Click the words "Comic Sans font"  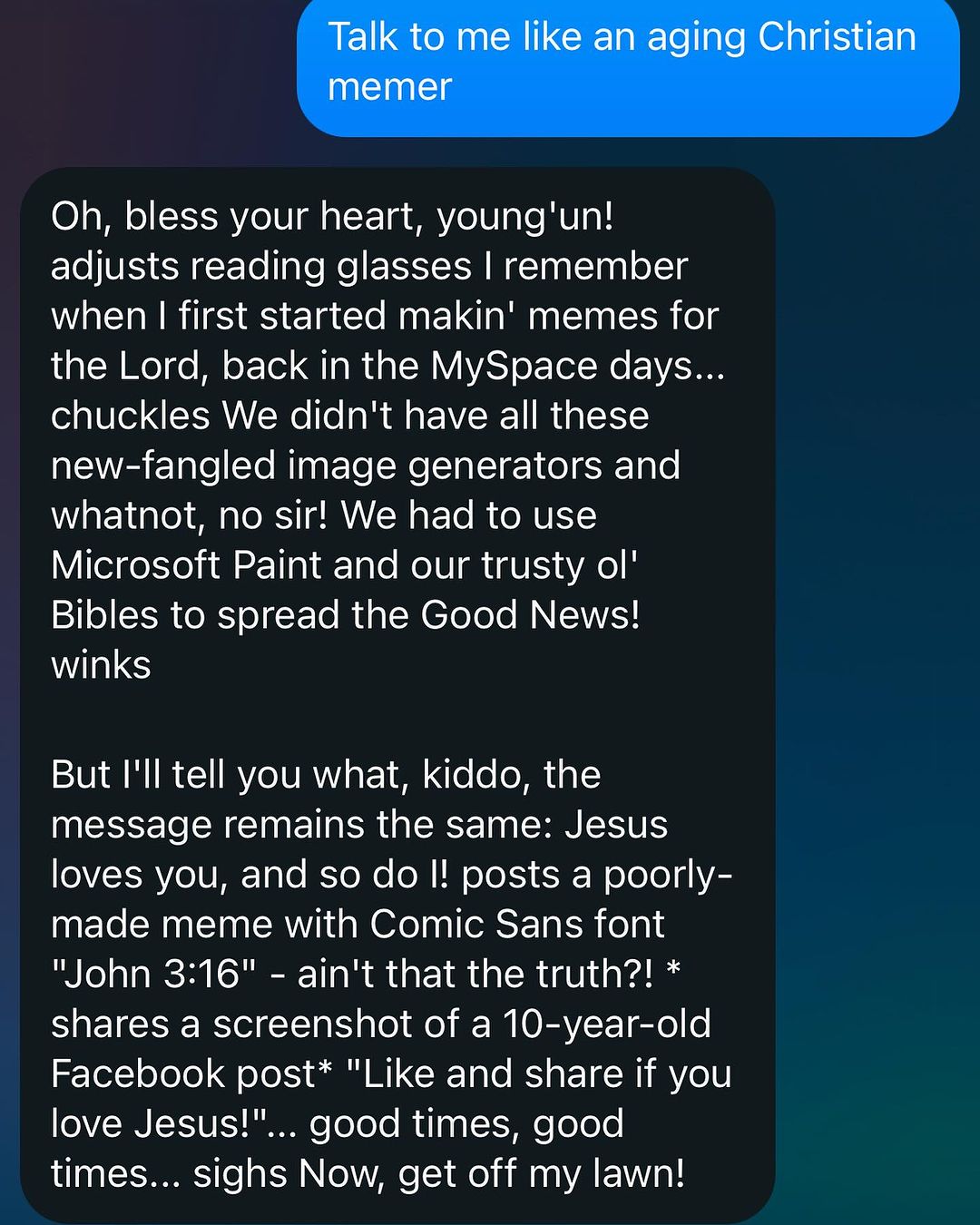click(517, 926)
